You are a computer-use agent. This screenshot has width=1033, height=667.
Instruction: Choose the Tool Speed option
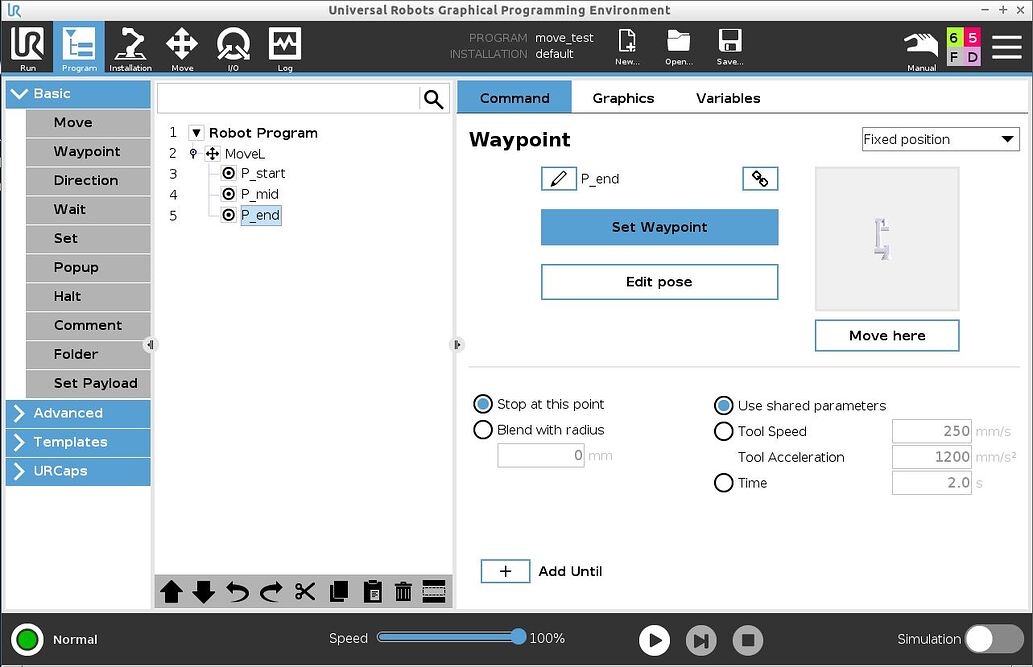tap(723, 431)
